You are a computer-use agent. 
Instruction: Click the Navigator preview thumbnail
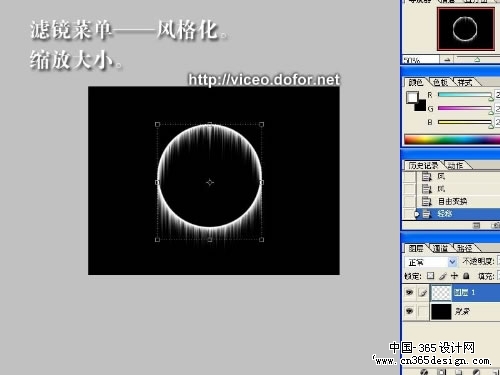point(466,29)
